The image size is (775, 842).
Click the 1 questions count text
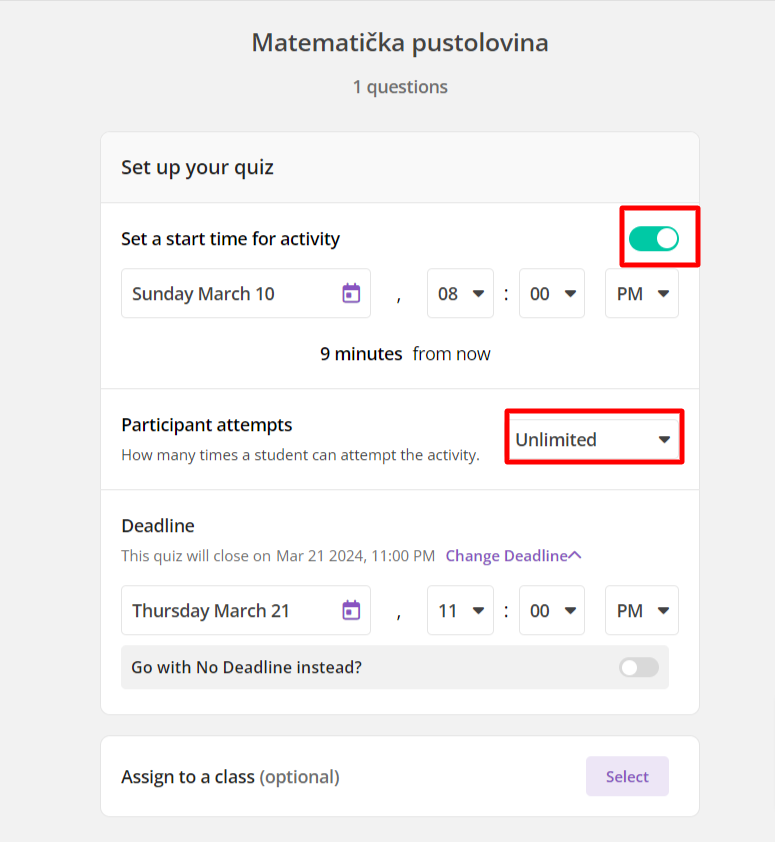(400, 87)
